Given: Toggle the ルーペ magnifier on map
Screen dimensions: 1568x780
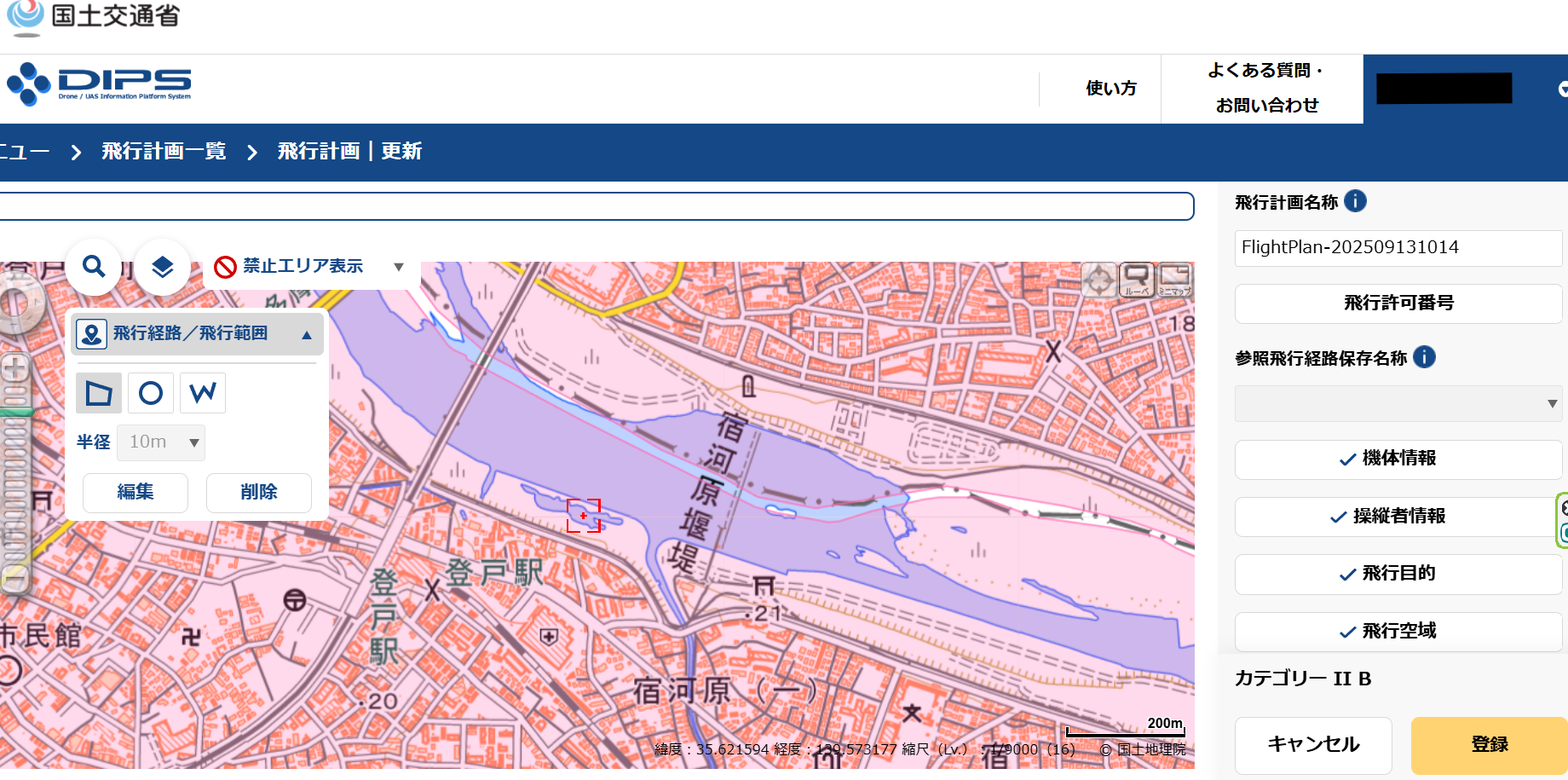Looking at the screenshot, I should 1137,280.
